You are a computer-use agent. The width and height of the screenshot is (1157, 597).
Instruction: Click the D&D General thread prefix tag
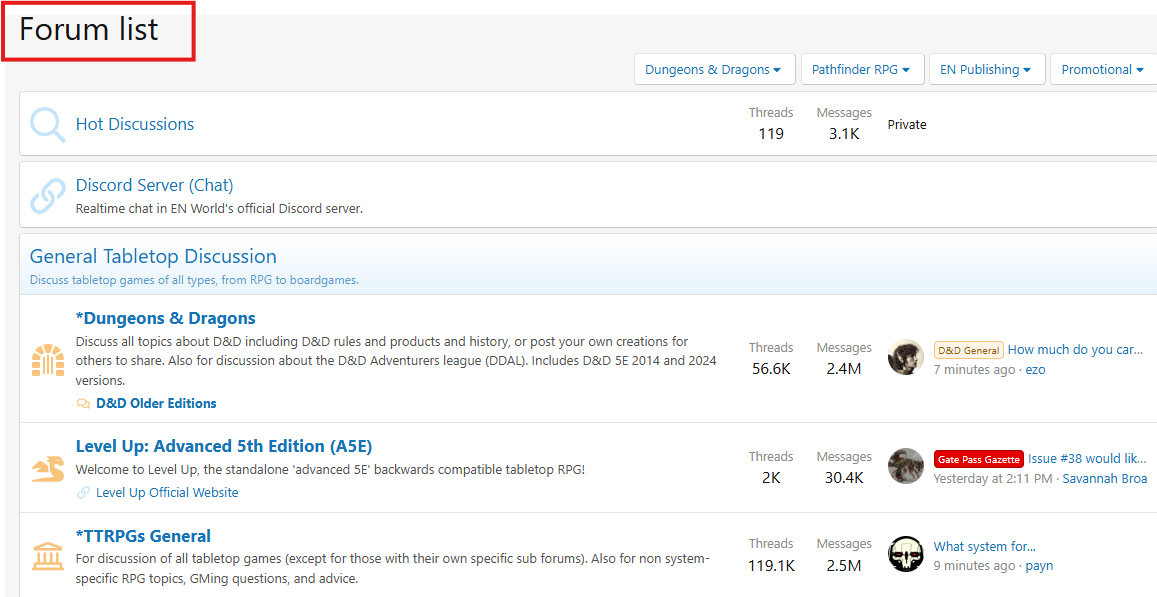coord(968,350)
